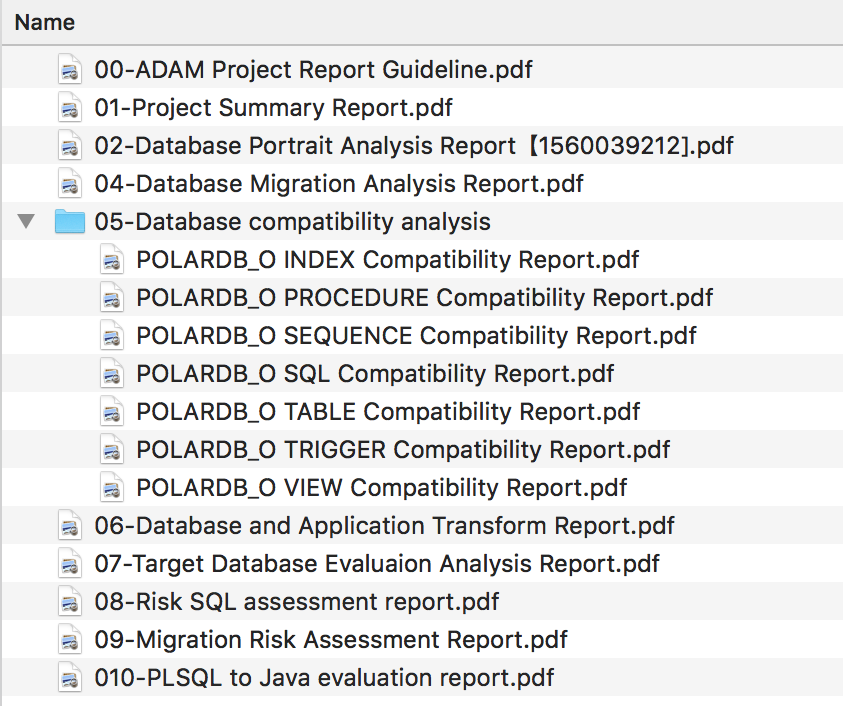The image size is (843, 706).
Task: Click PDF icon for 06-Database and Application Transform Report
Action: [70, 526]
